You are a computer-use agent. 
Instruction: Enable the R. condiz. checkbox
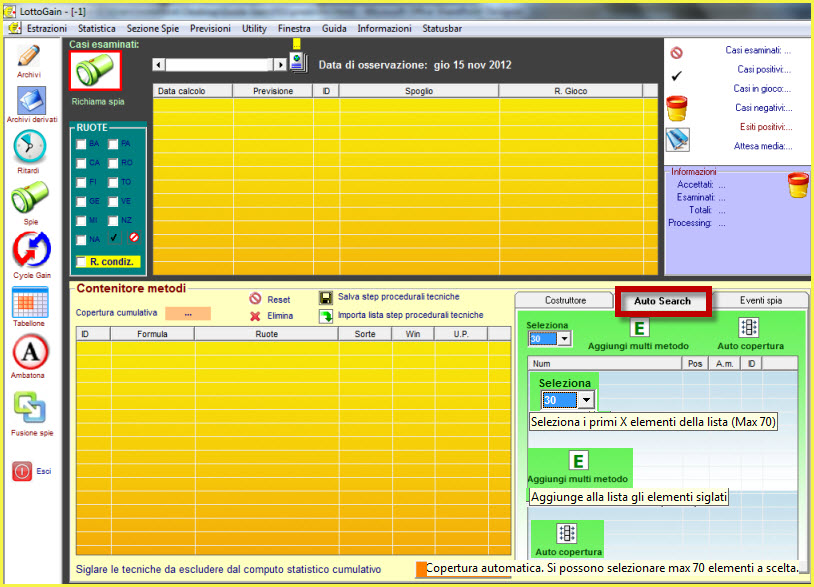82,262
